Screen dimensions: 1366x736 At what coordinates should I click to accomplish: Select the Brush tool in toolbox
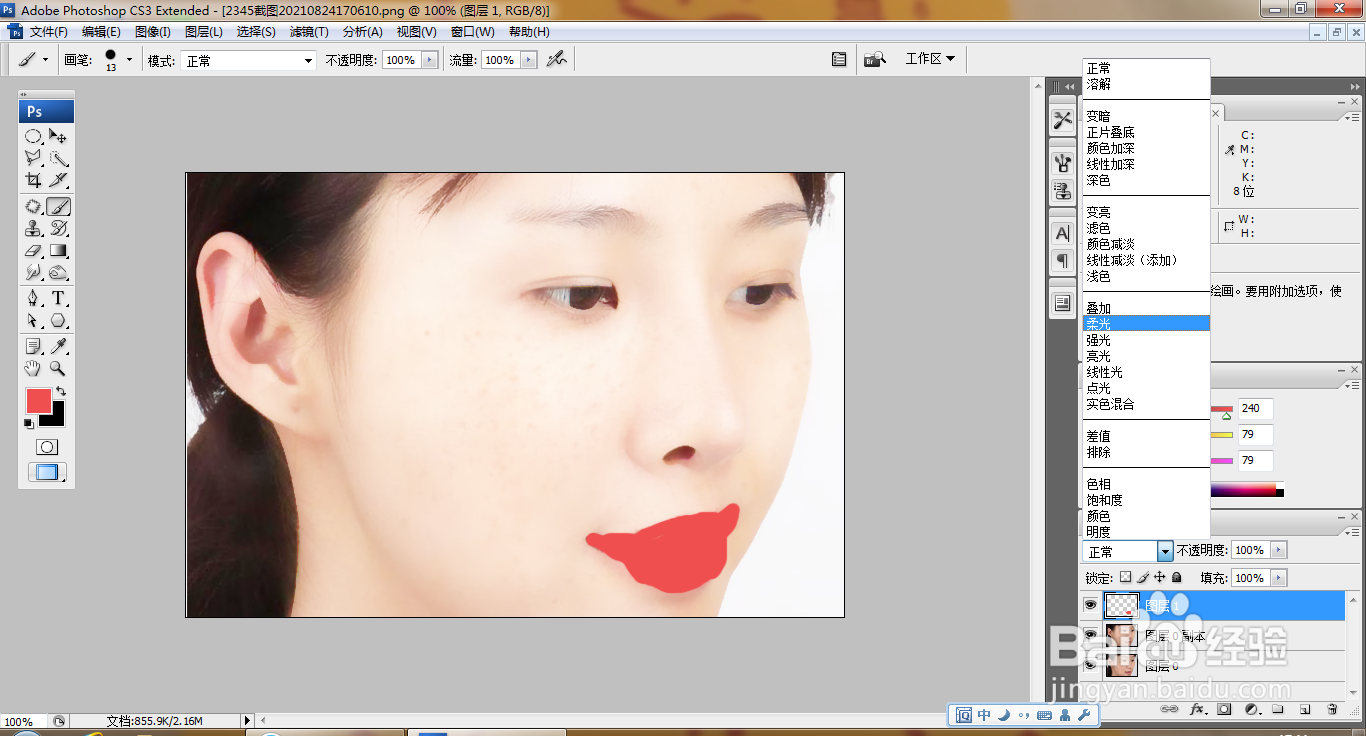click(x=59, y=207)
